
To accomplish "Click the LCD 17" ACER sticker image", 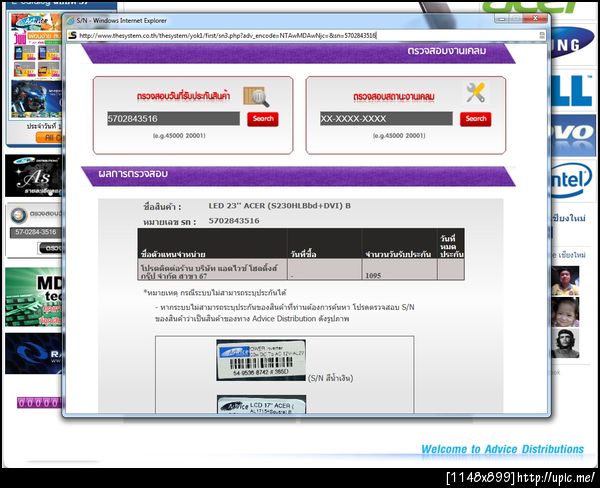I will pyautogui.click(x=261, y=404).
